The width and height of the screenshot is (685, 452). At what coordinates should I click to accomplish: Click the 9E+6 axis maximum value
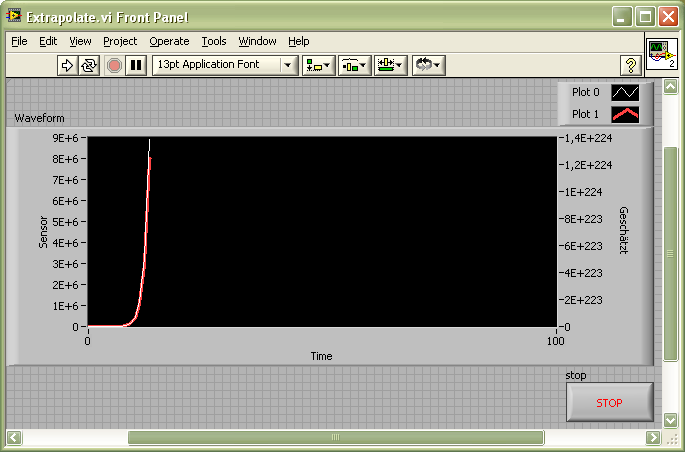point(66,138)
